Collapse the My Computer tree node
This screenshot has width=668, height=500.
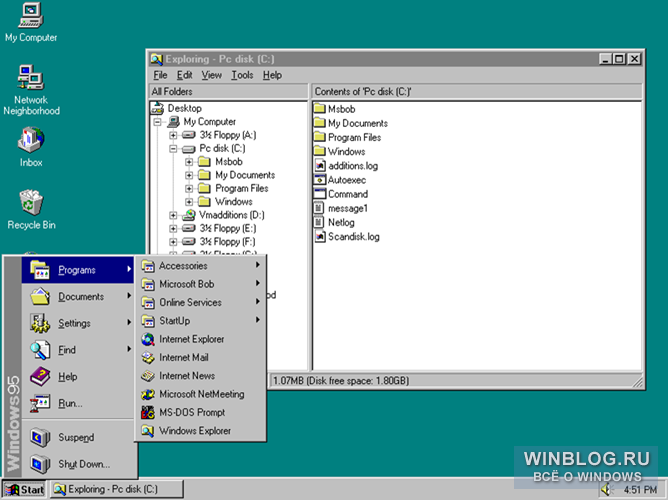coord(157,122)
